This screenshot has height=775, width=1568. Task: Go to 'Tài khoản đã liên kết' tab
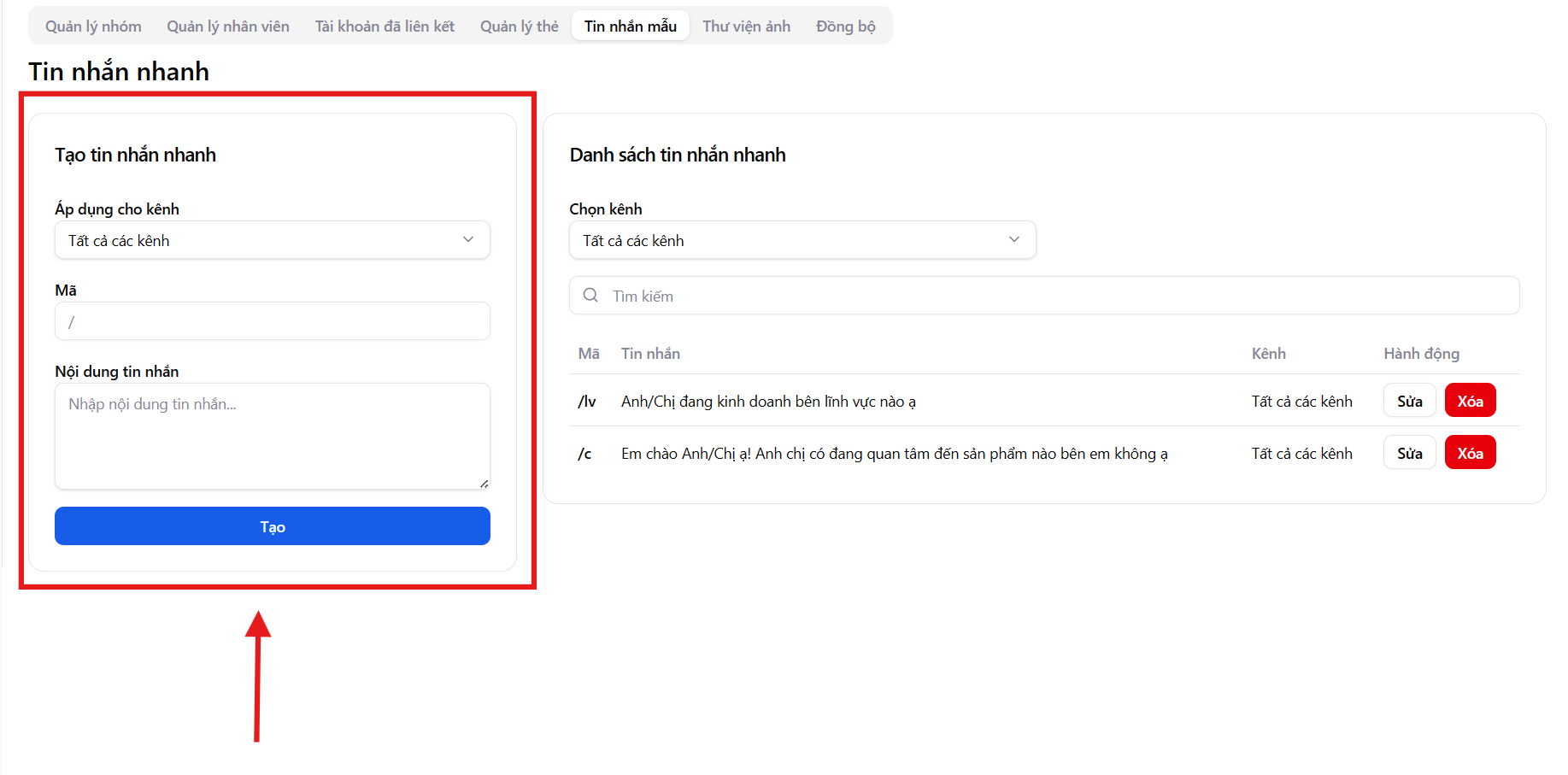(385, 26)
